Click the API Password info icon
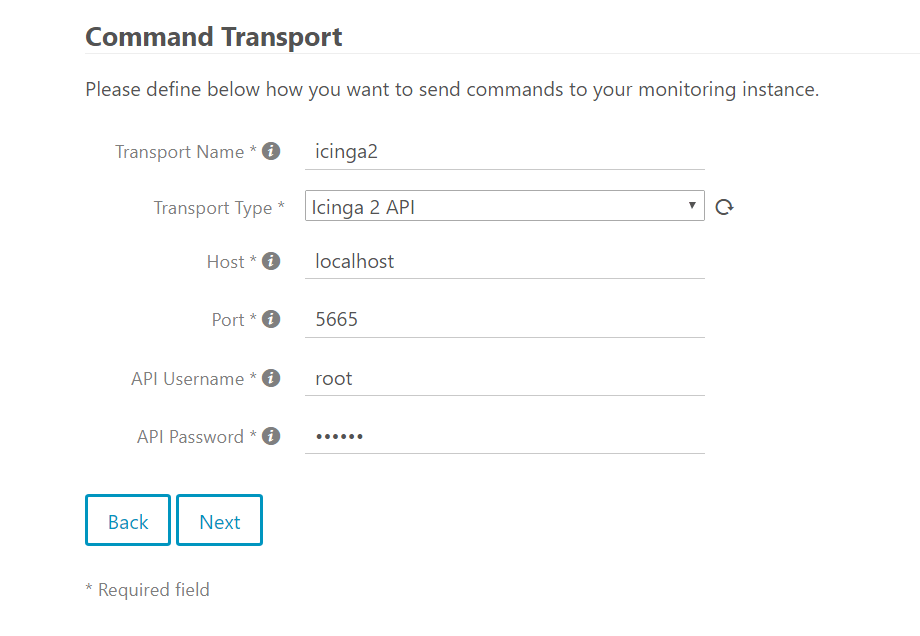The height and width of the screenshot is (636, 920). [x=271, y=436]
